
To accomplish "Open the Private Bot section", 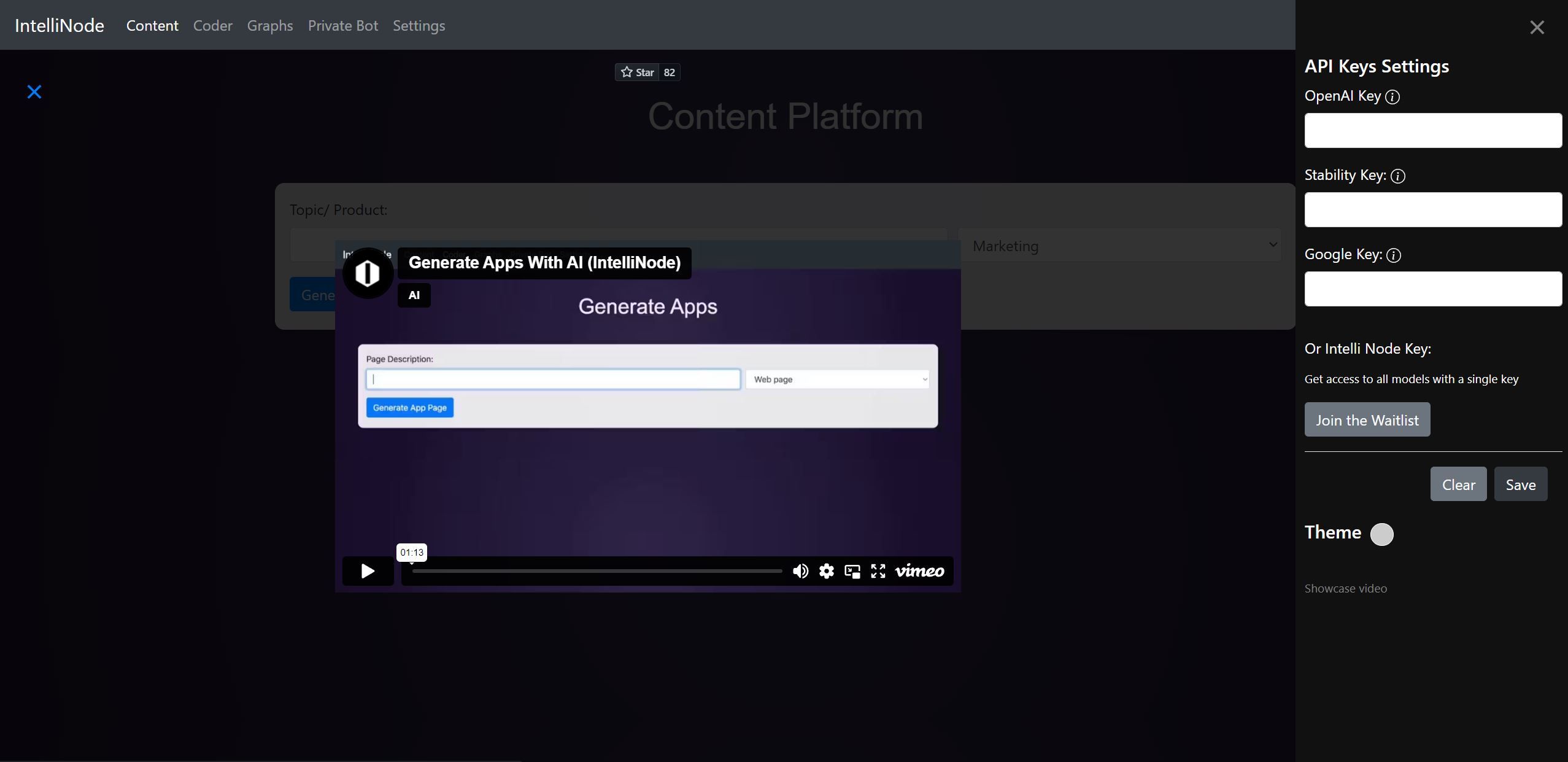I will (342, 26).
